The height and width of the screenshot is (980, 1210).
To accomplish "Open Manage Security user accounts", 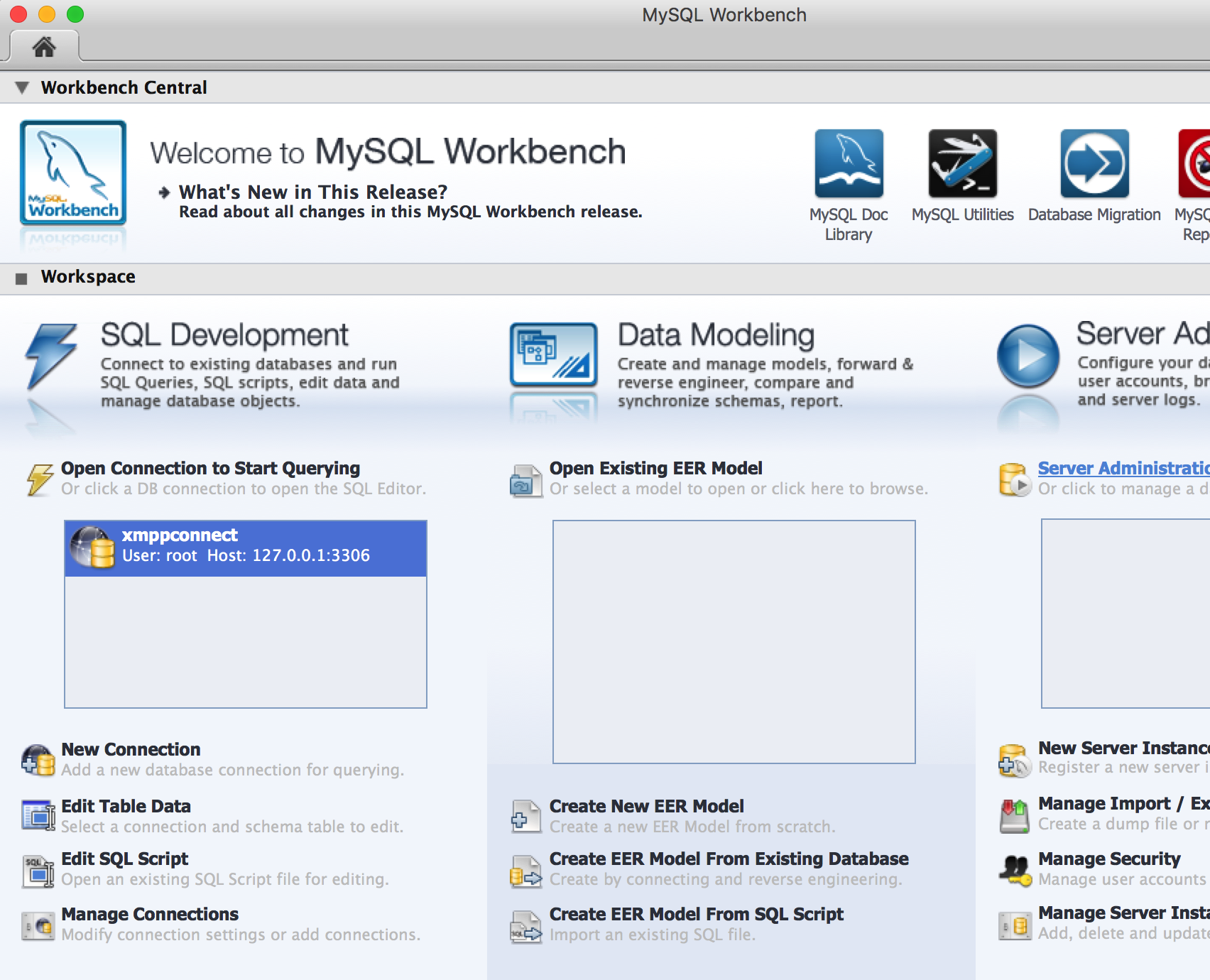I will (1109, 859).
